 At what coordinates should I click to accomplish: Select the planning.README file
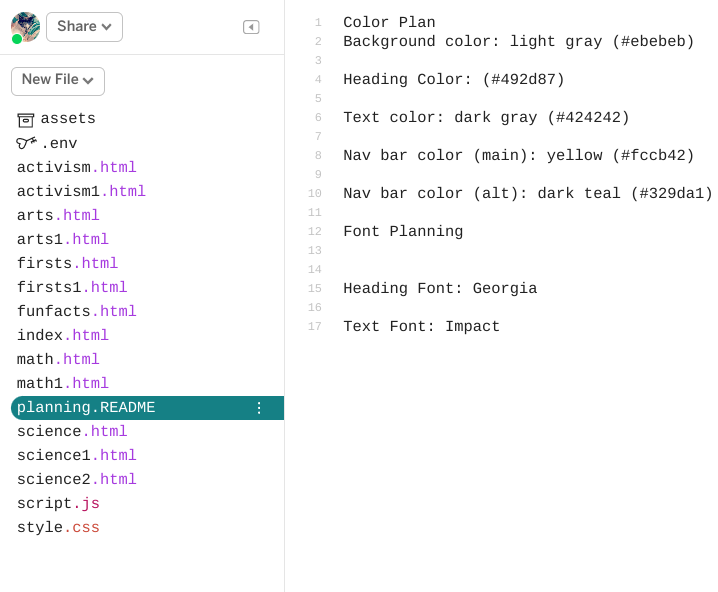click(147, 408)
